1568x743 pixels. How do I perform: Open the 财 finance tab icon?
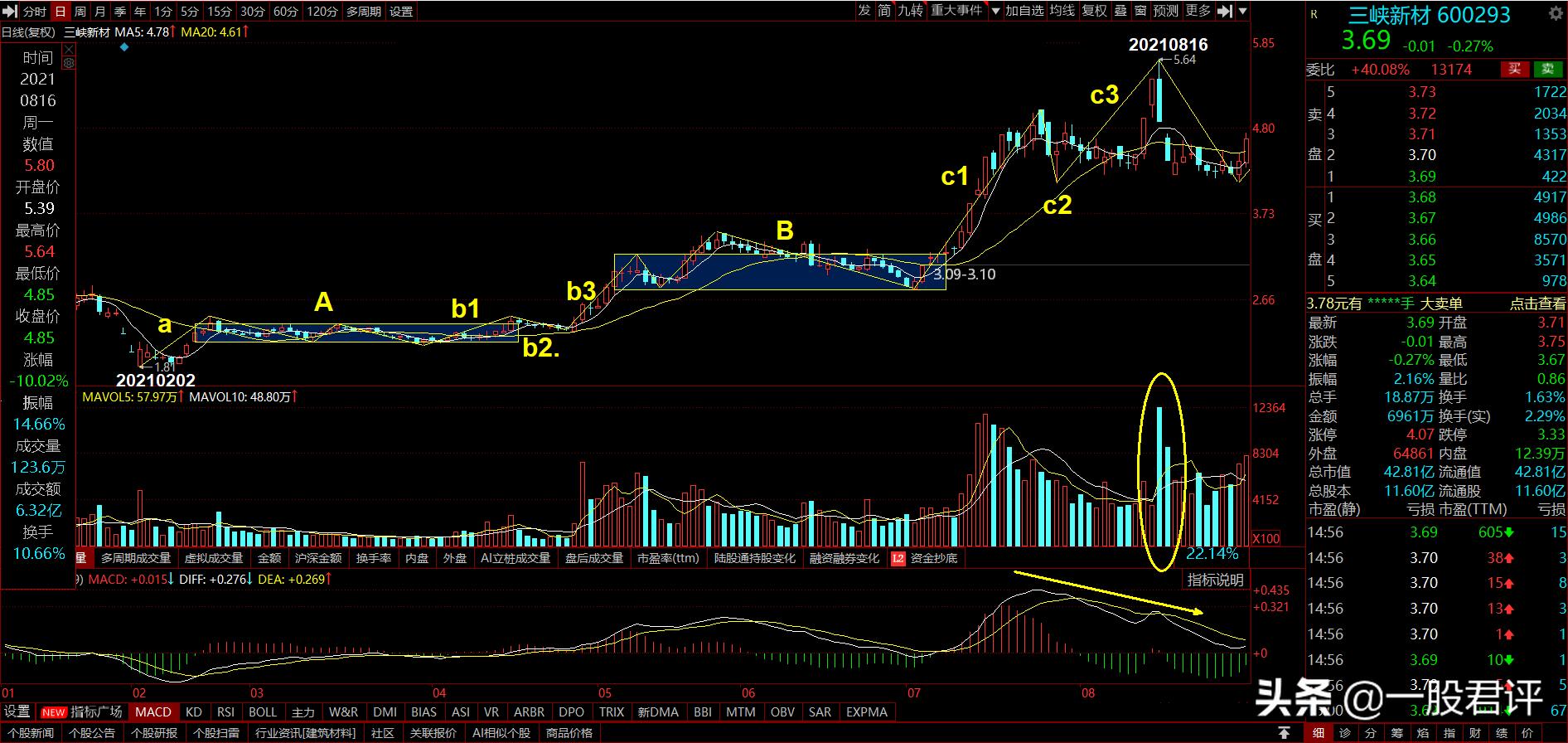click(1474, 733)
